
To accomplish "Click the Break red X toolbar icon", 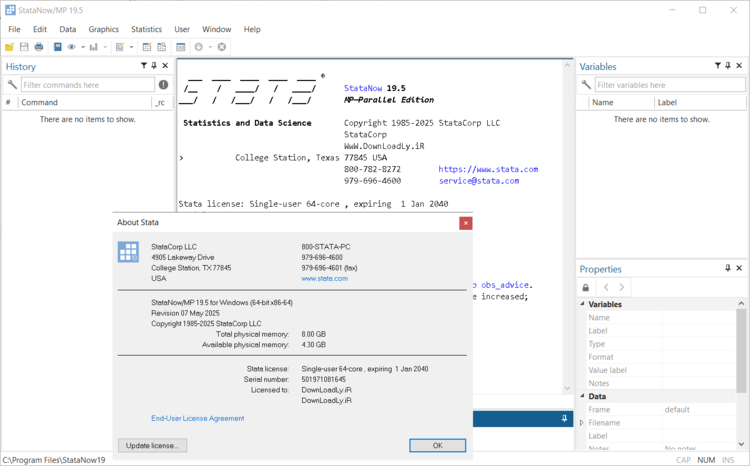I will tap(222, 47).
